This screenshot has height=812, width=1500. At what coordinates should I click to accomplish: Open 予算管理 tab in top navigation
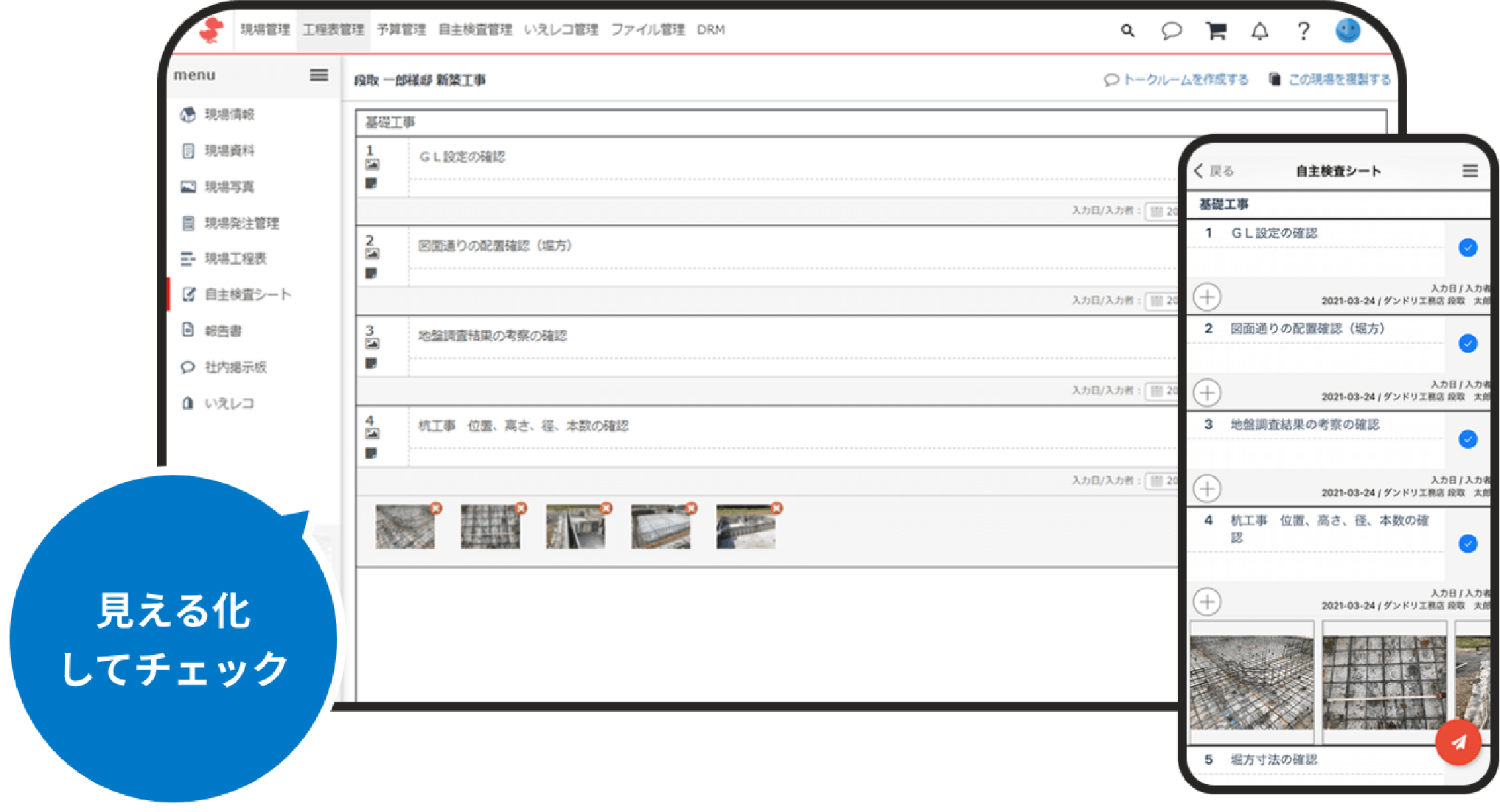coord(401,30)
